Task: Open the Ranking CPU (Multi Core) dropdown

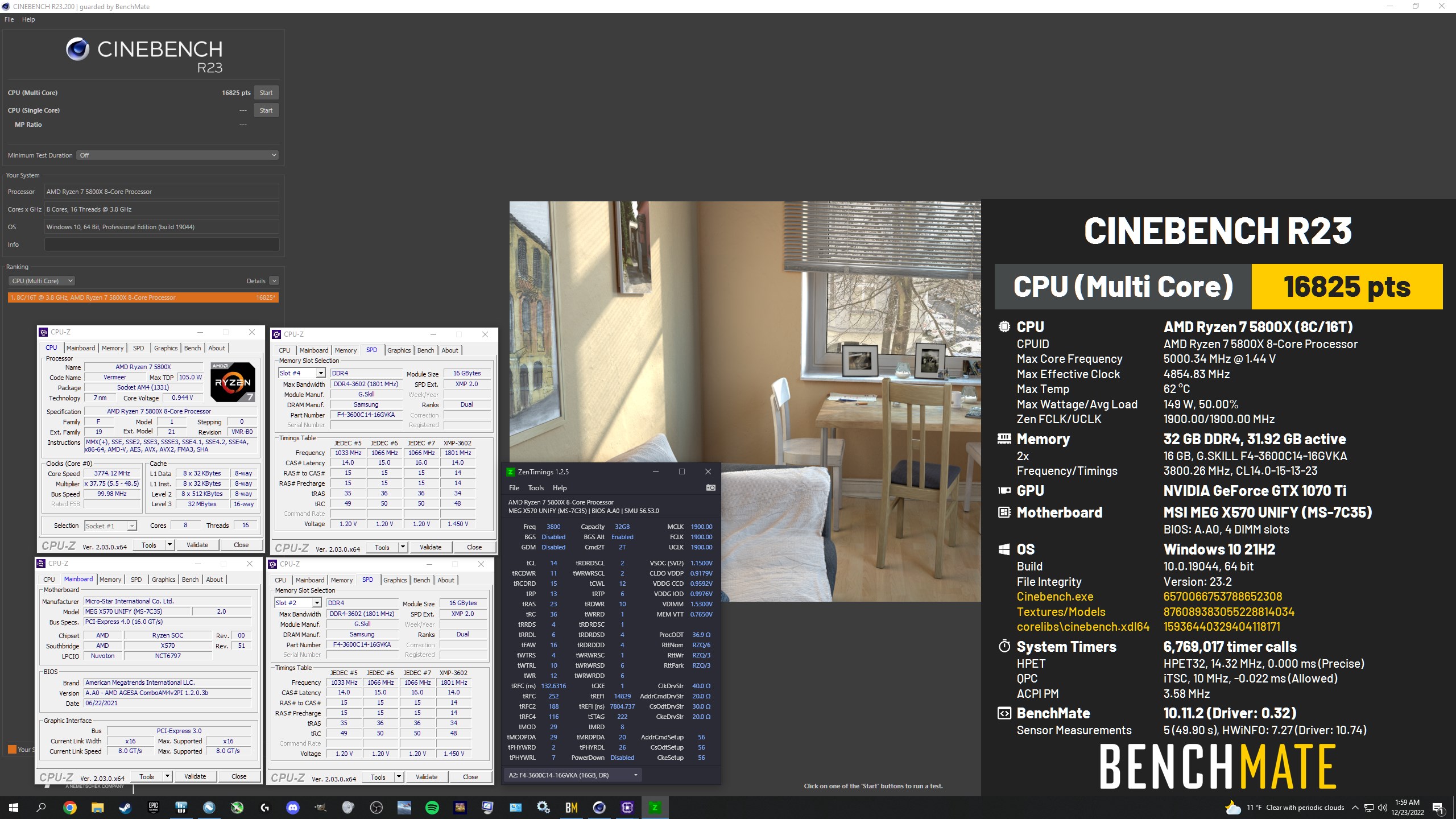Action: [42, 281]
